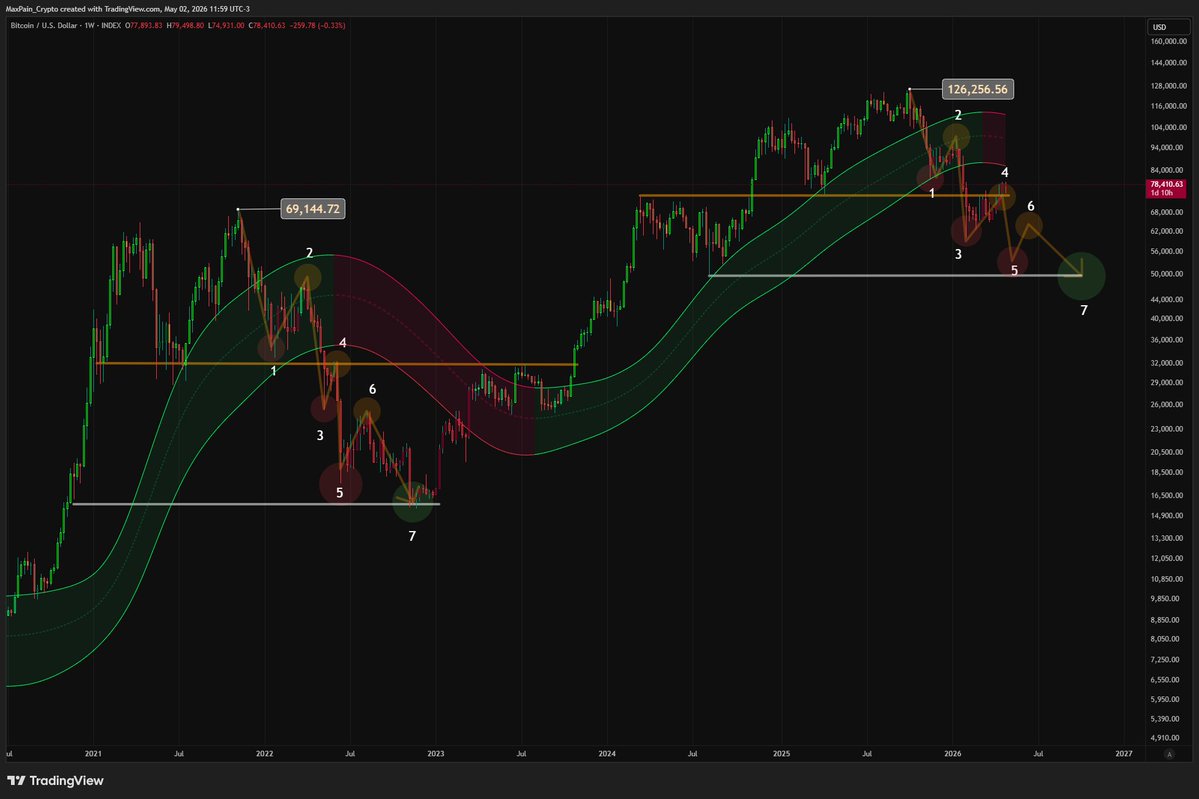
Task: Click 50,000.00 on the price axis
Action: tap(1168, 274)
